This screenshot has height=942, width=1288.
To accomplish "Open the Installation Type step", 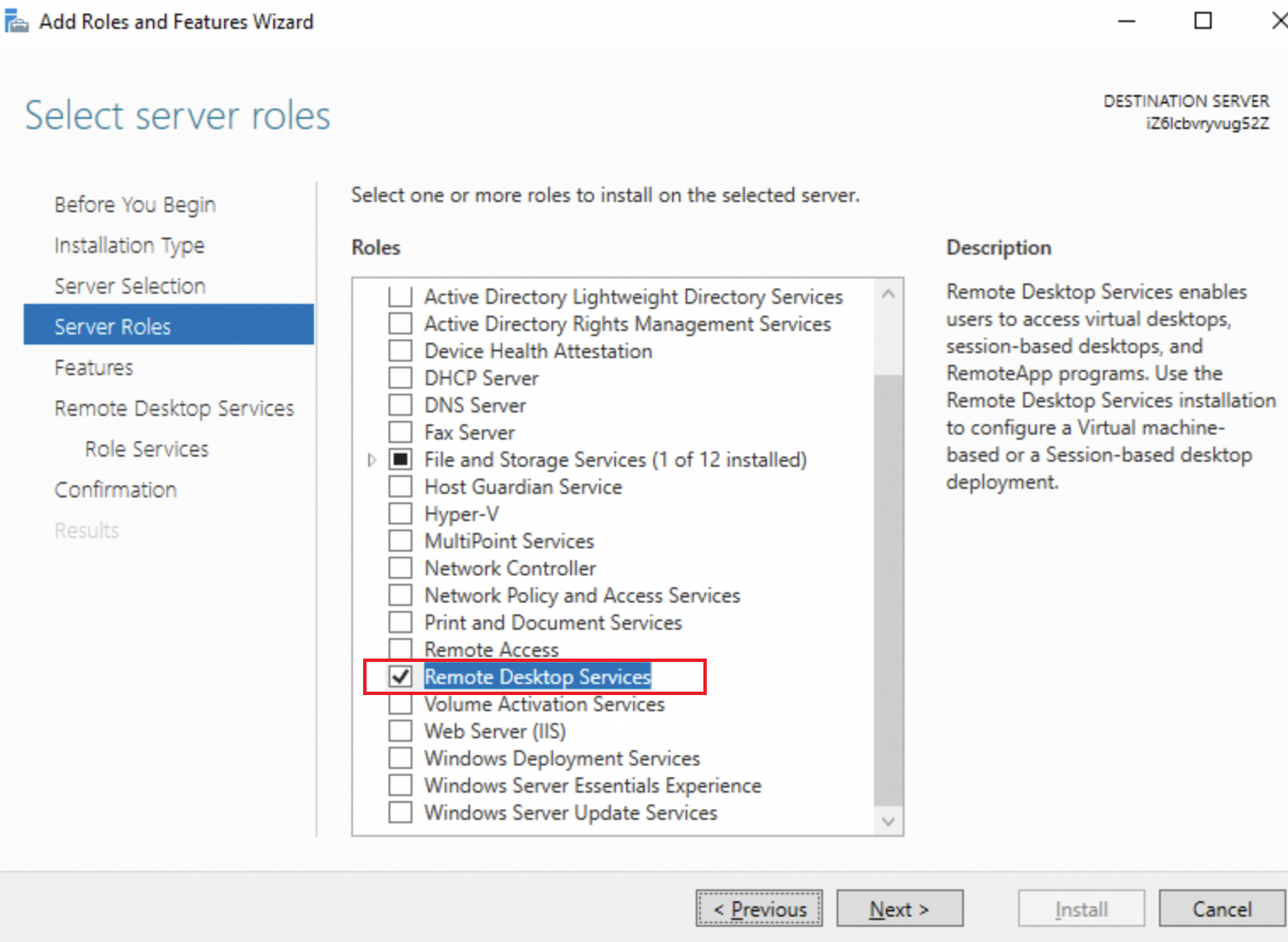I will click(129, 245).
